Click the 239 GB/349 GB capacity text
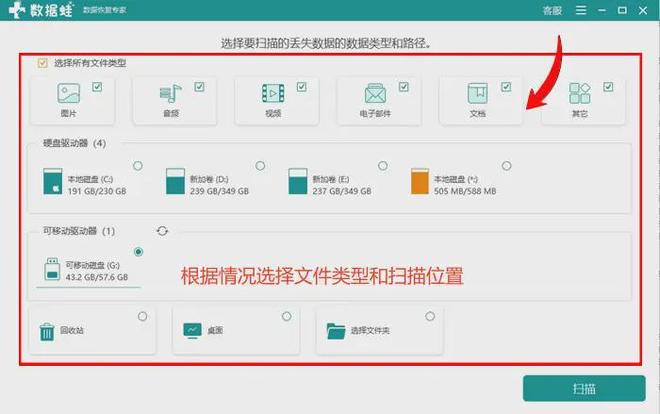660x414 pixels. [219, 191]
